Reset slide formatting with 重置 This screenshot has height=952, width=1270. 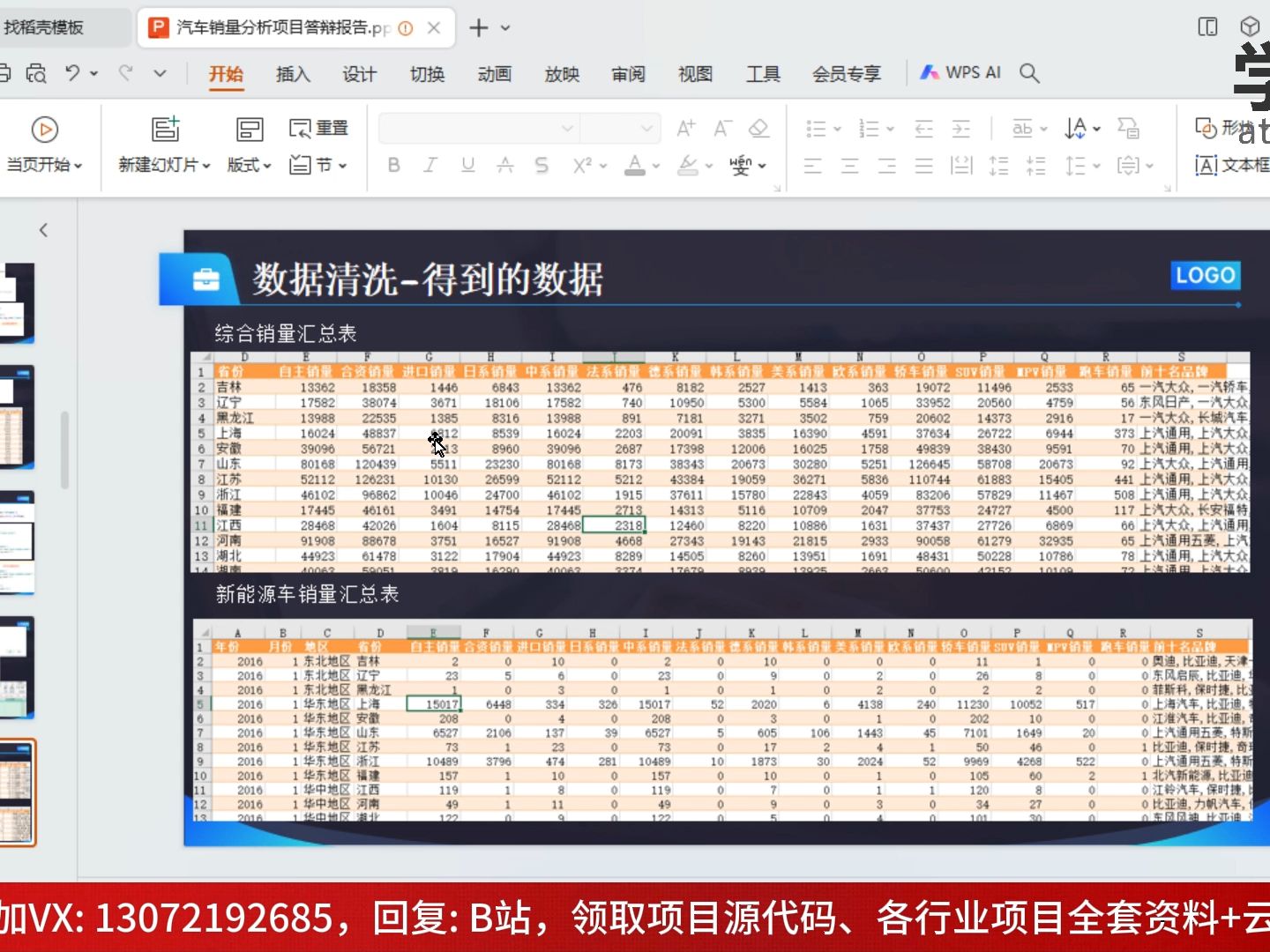click(317, 127)
